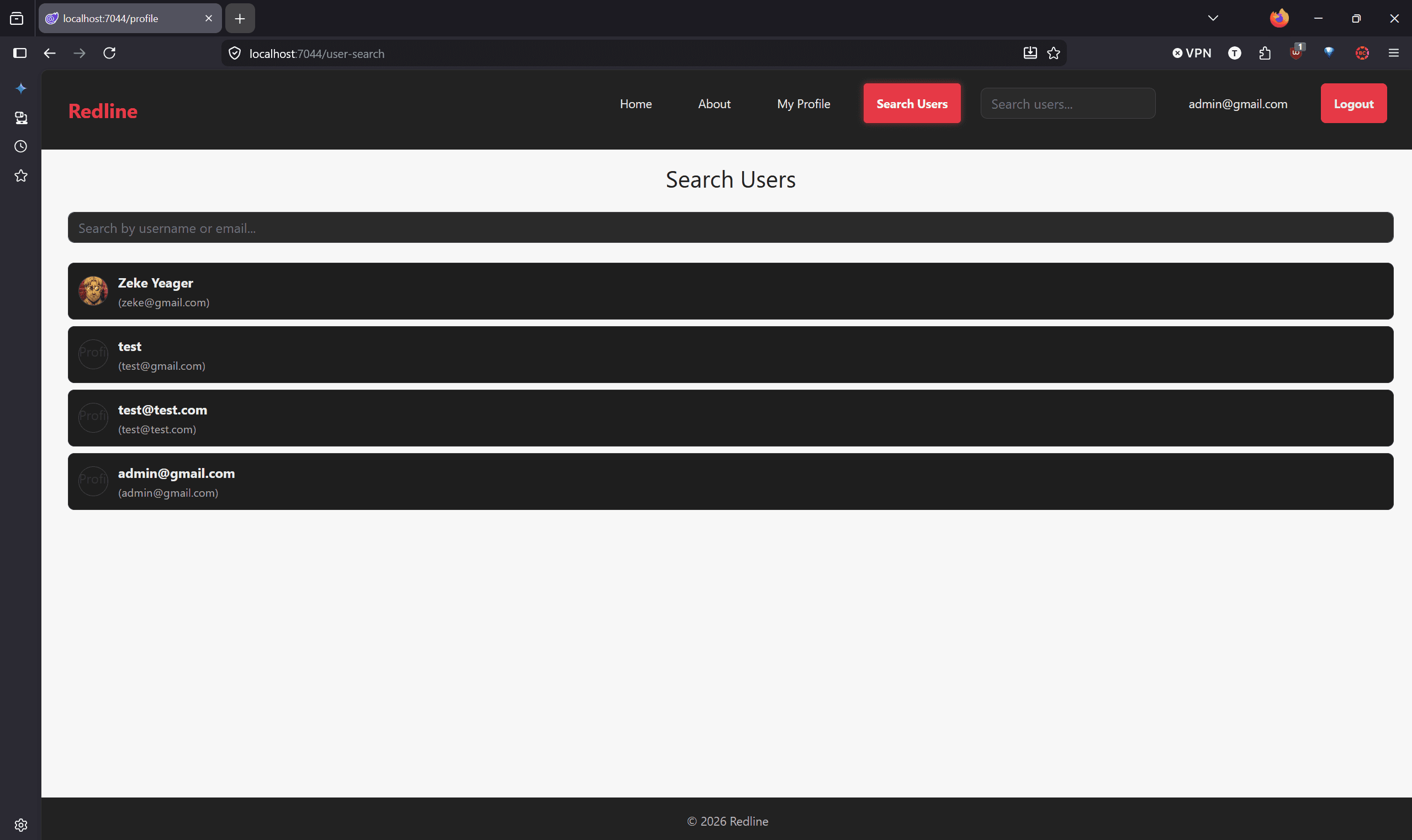Click Zeke Yeager's avatar picture

[x=93, y=291]
